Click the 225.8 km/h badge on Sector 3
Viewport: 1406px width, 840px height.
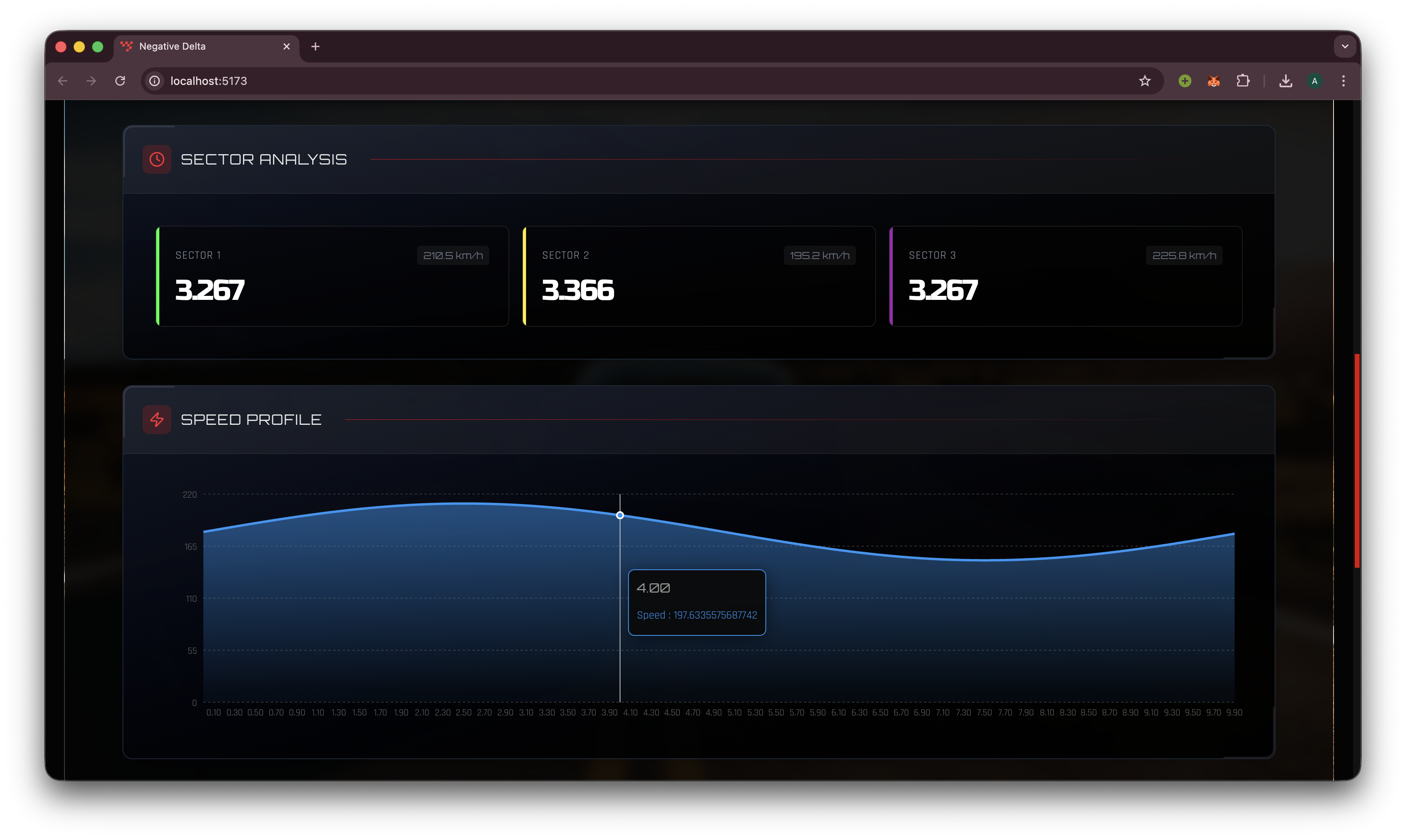tap(1184, 255)
